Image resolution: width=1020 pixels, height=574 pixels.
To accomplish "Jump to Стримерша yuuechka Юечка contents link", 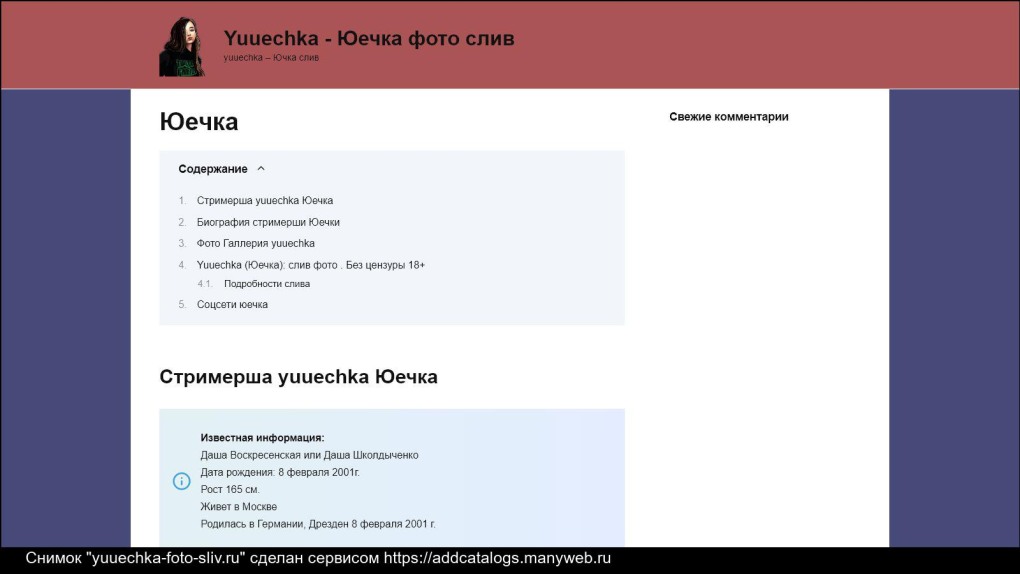I will [x=265, y=200].
